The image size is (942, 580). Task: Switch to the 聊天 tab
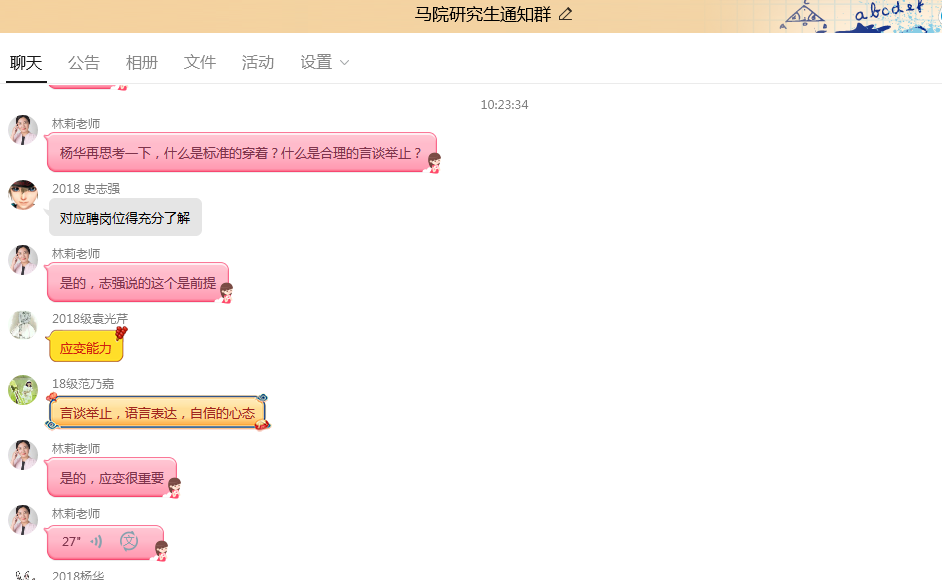(x=26, y=62)
